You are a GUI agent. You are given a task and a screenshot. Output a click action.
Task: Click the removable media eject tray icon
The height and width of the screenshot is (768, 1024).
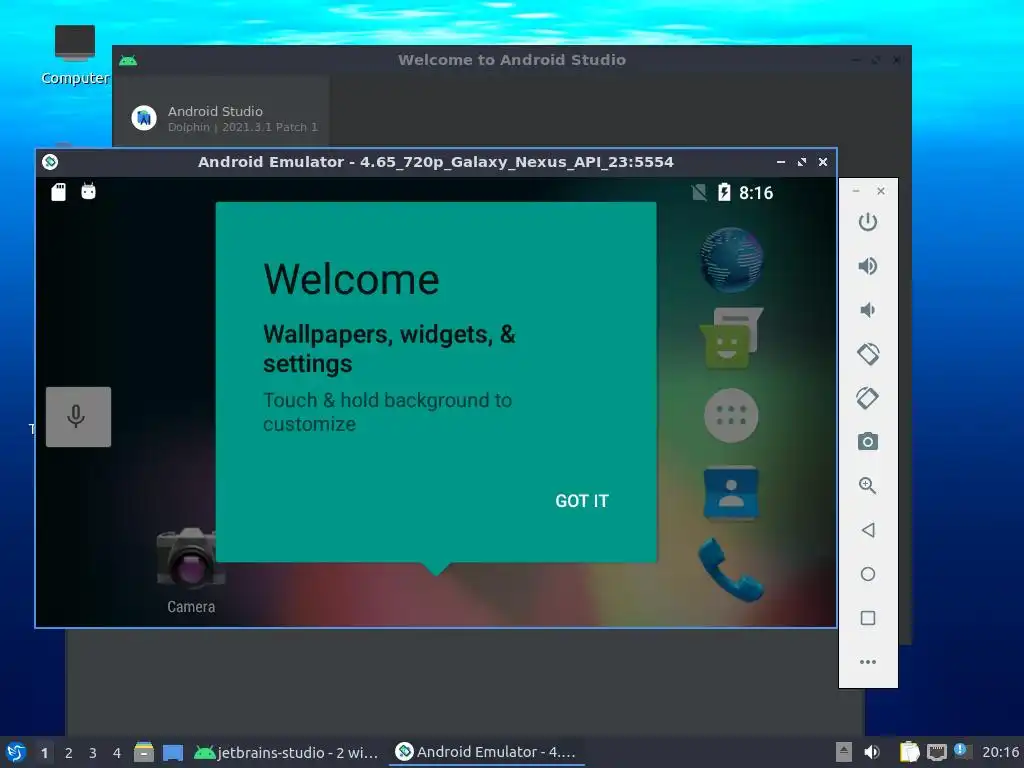point(844,752)
